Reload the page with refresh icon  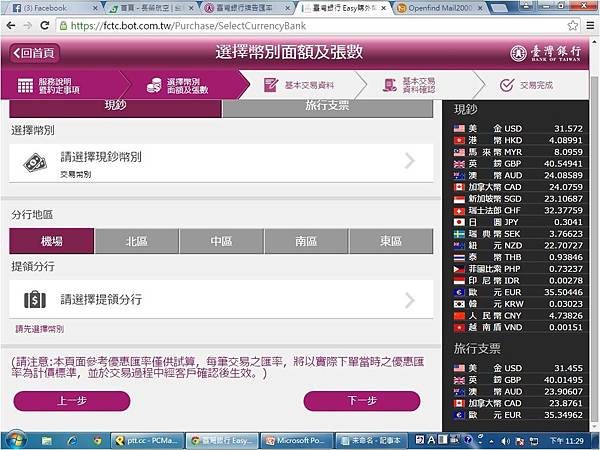45,25
